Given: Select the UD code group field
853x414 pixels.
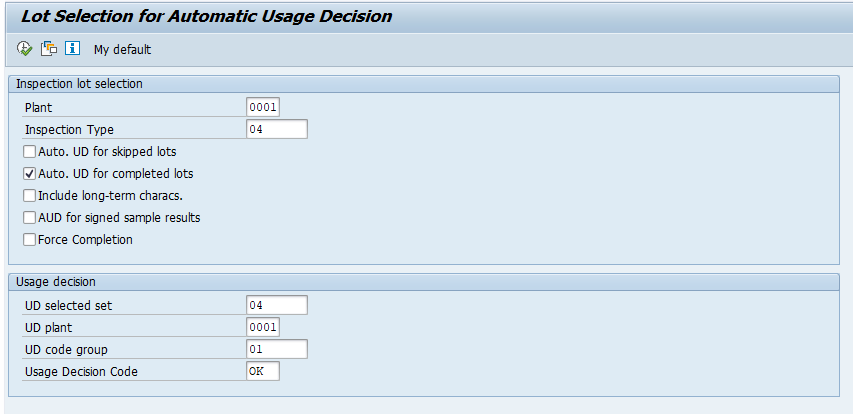Looking at the screenshot, I should pyautogui.click(x=277, y=349).
